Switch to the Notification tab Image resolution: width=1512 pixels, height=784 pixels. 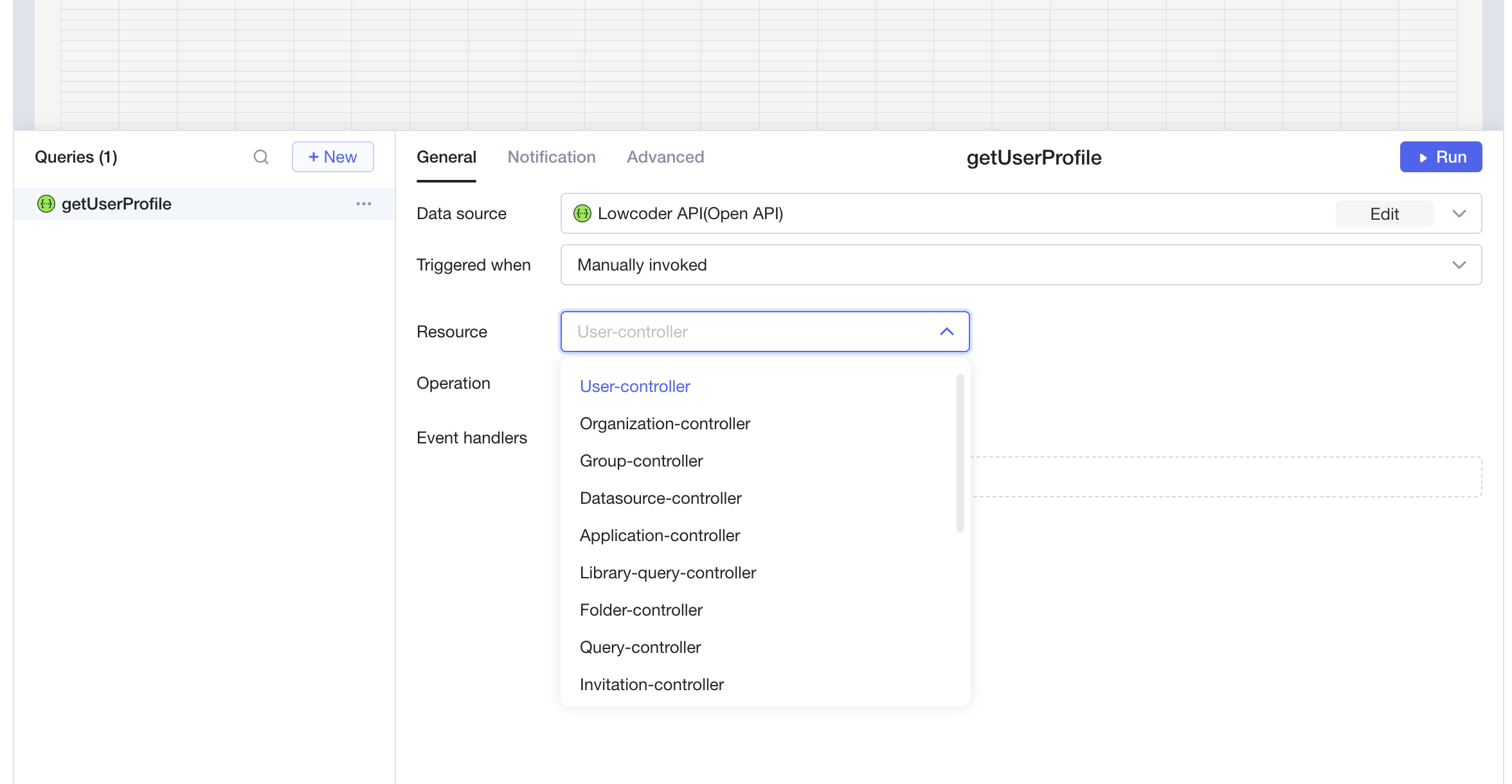click(x=551, y=157)
